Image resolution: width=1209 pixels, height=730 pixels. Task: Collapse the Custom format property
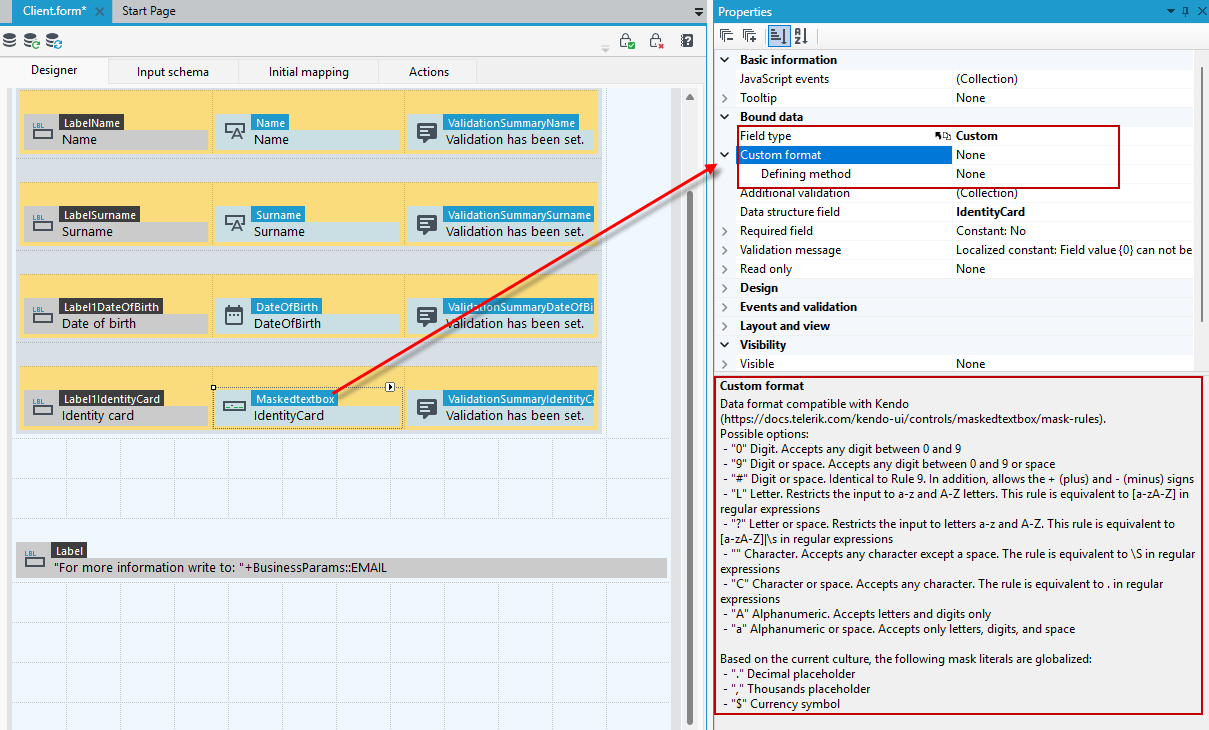(725, 155)
